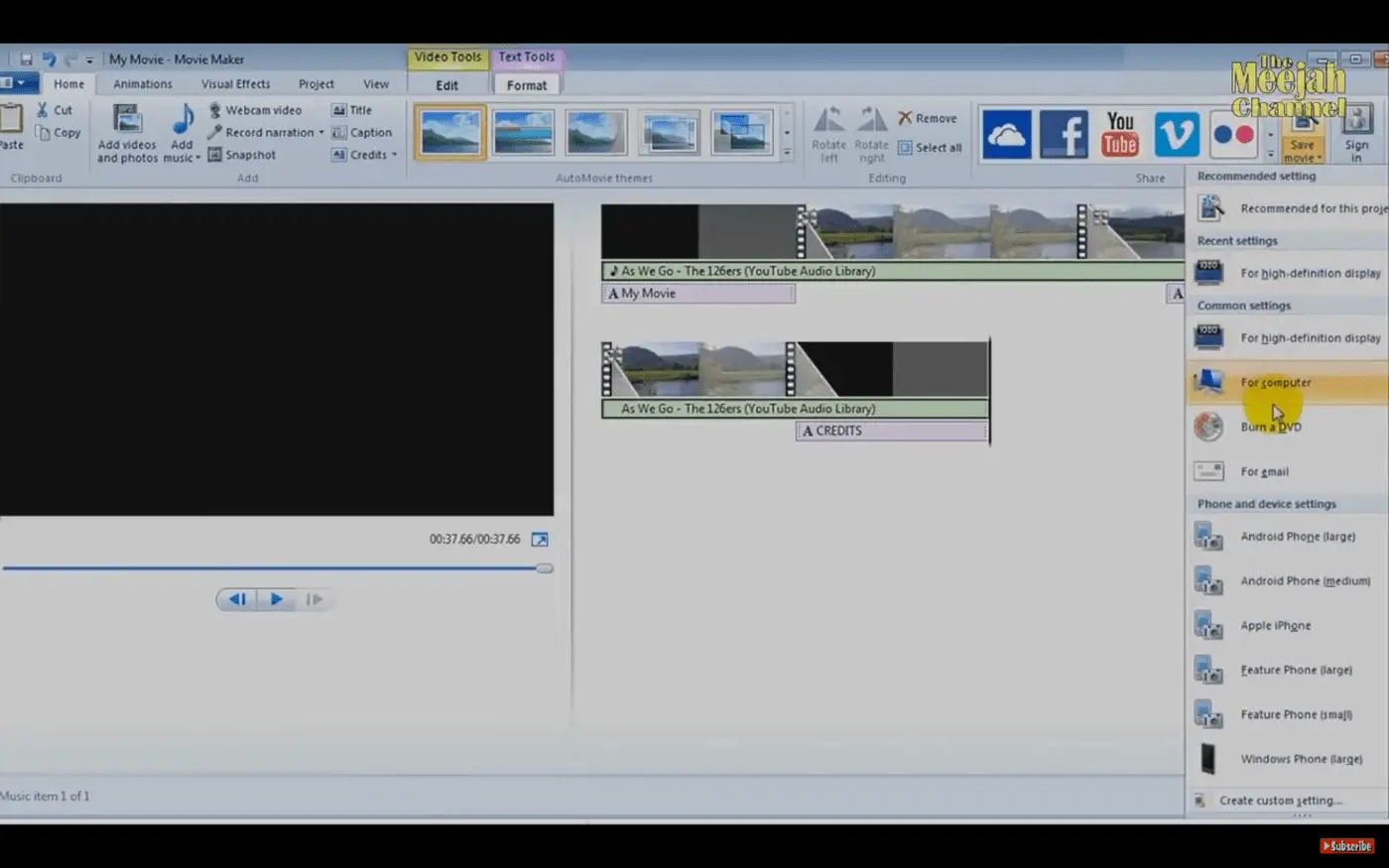The width and height of the screenshot is (1389, 868).
Task: Open the Customize Quick Access Toolbar arrow
Action: (89, 61)
